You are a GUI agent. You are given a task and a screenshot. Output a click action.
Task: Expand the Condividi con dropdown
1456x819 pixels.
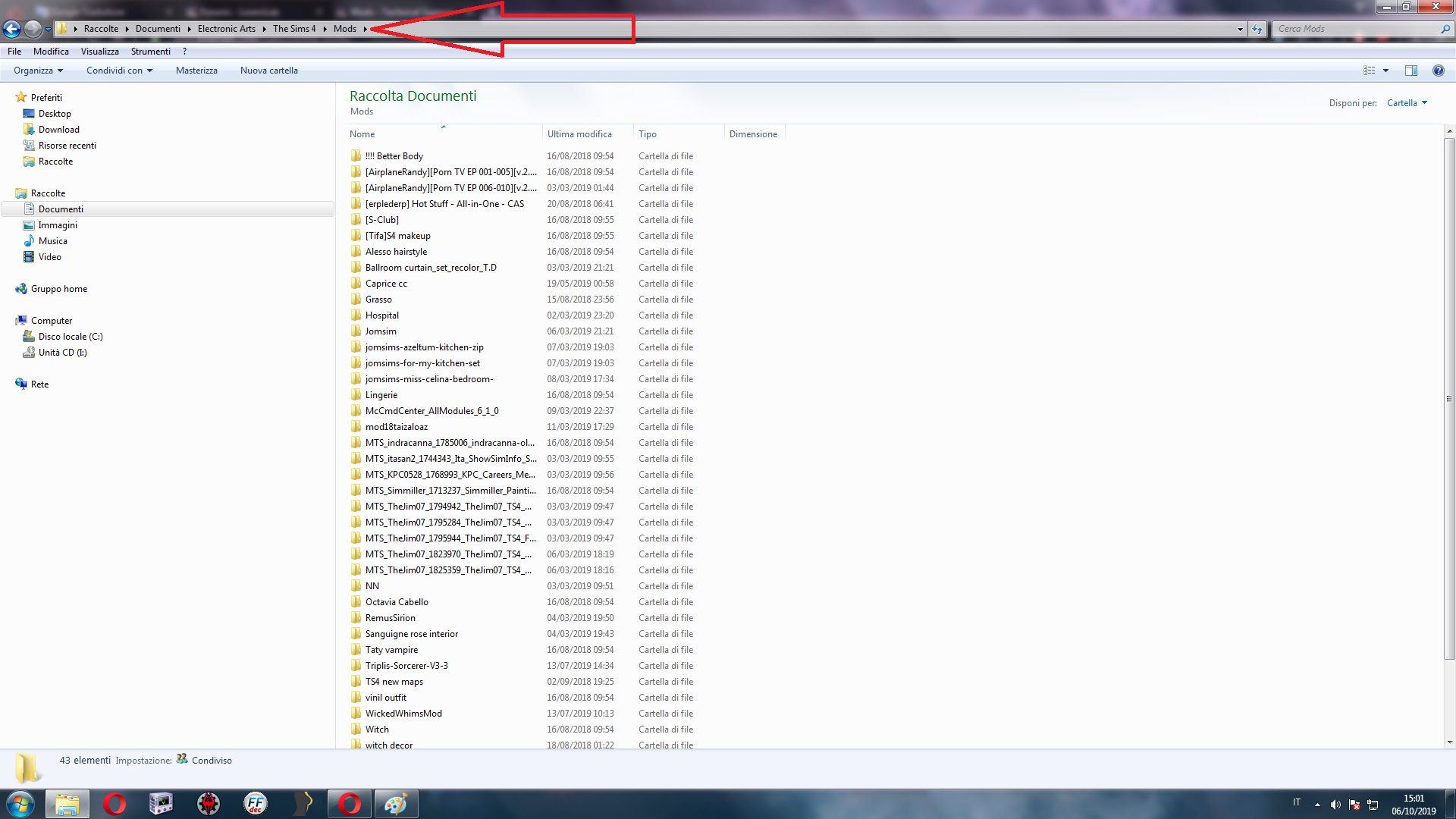(x=119, y=71)
